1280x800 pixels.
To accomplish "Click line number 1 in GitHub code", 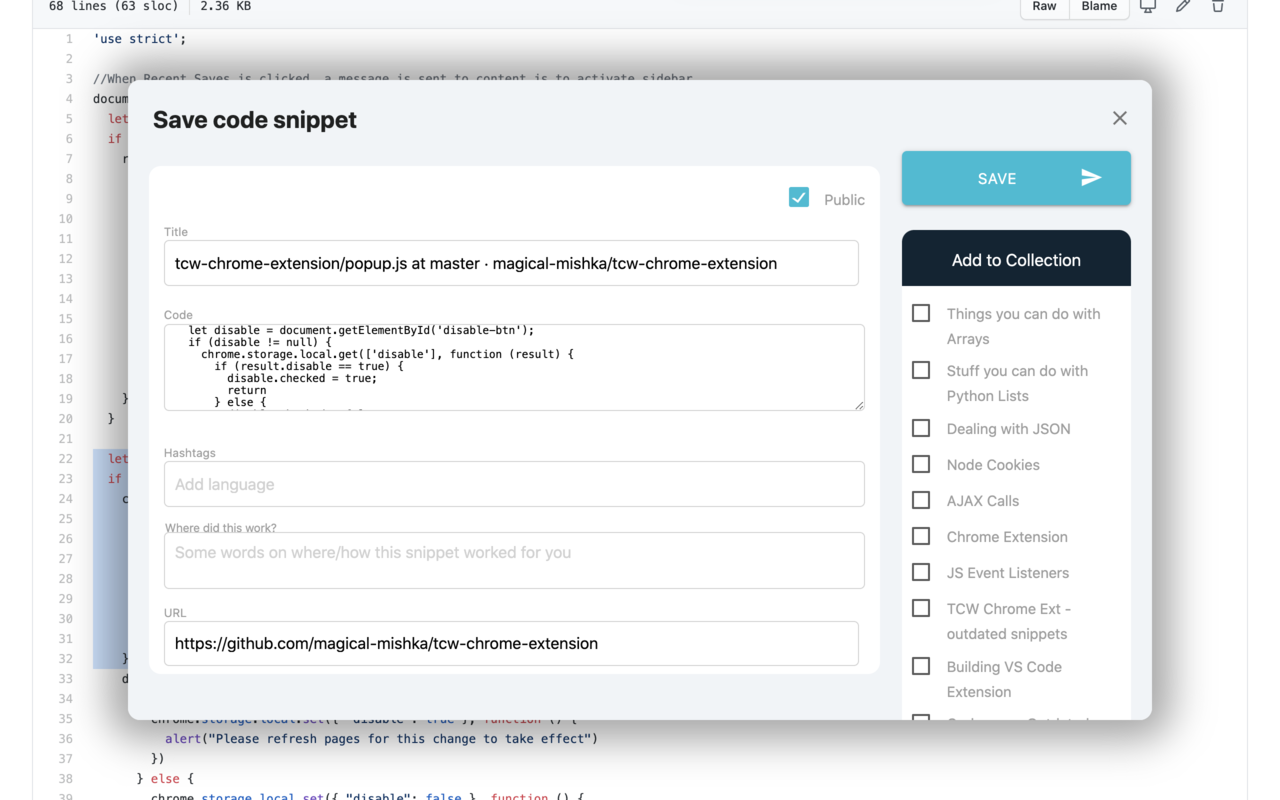I will pos(69,39).
